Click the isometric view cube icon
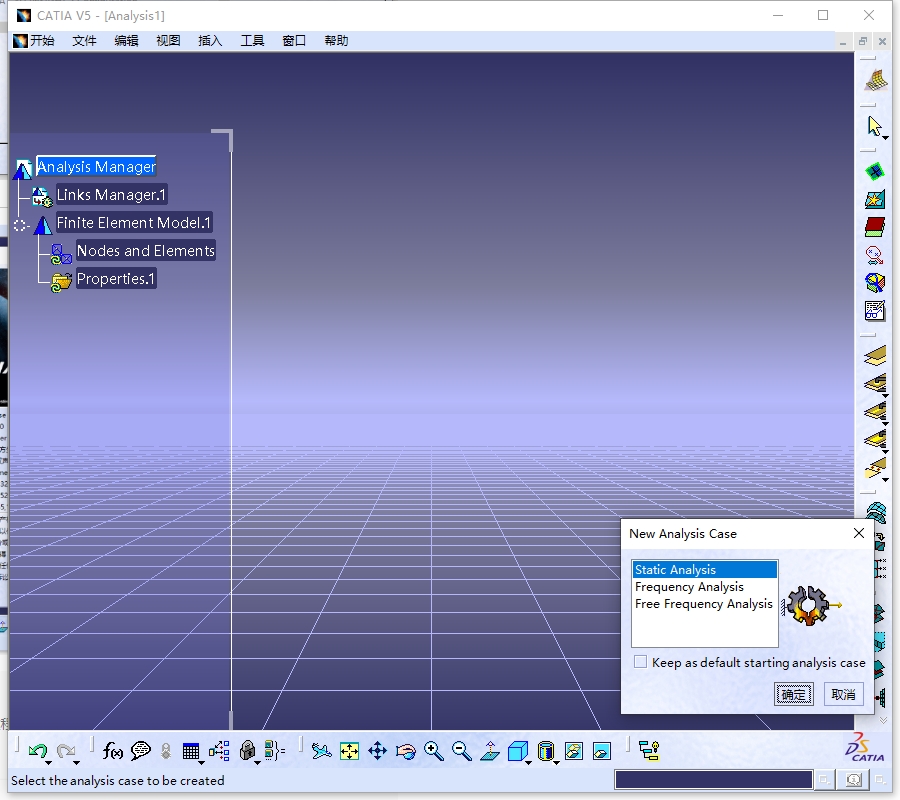The image size is (900, 800). pos(517,751)
